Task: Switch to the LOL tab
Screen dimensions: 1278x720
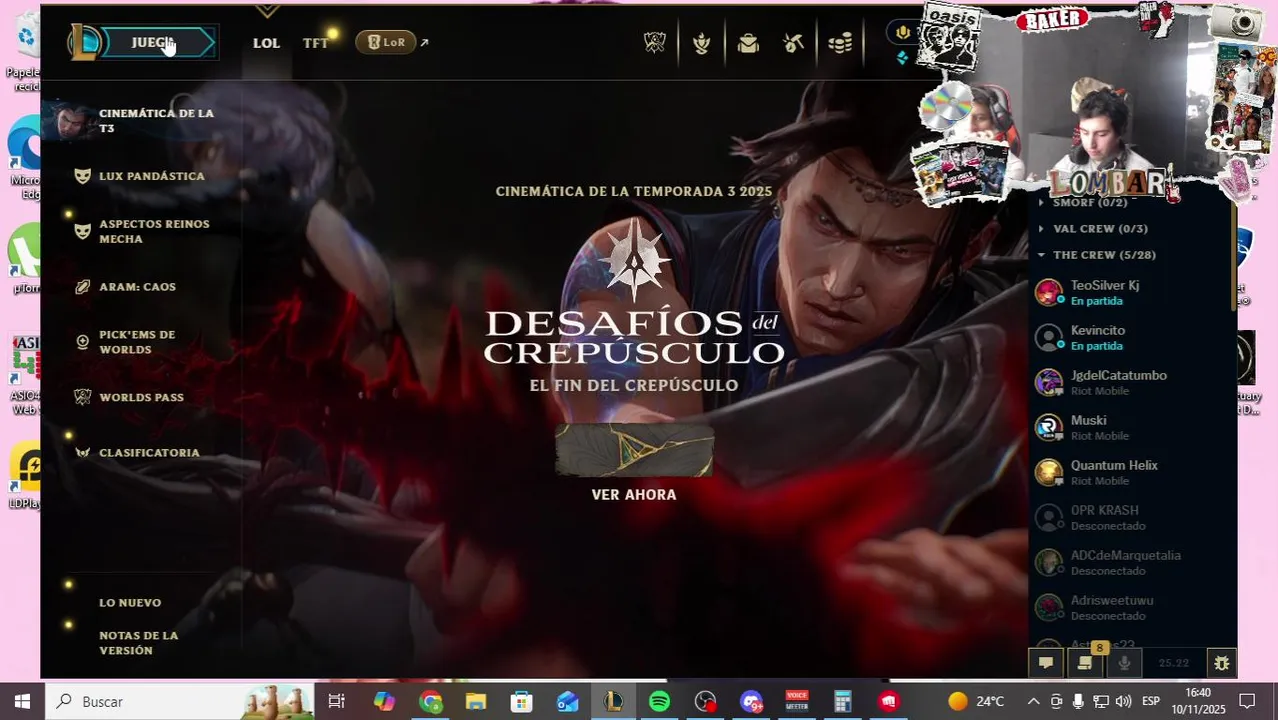Action: click(266, 43)
